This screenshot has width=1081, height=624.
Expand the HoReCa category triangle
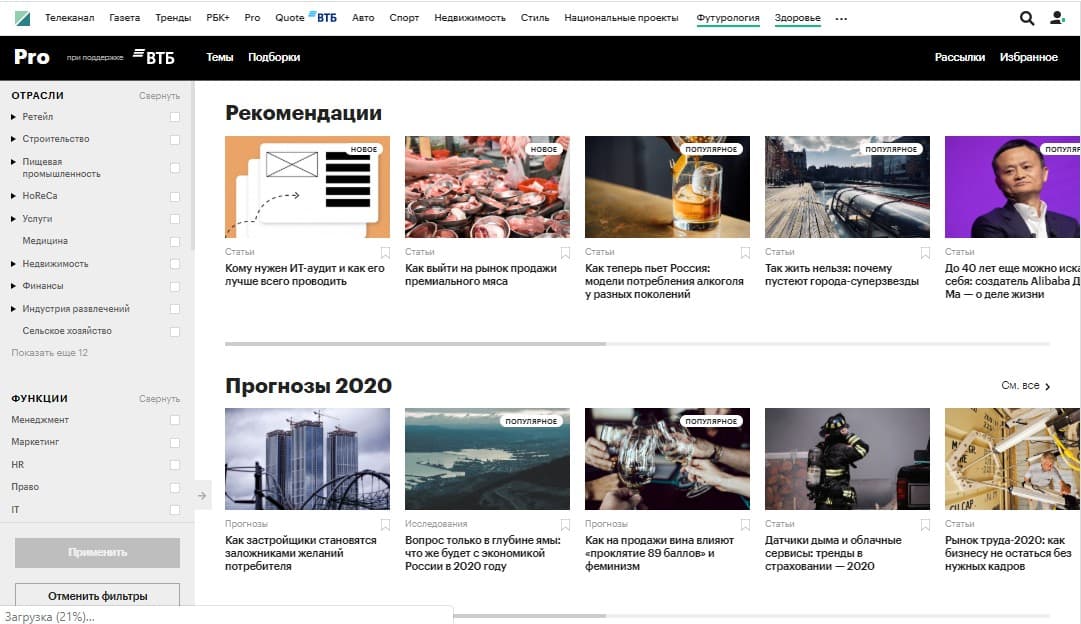[13, 196]
